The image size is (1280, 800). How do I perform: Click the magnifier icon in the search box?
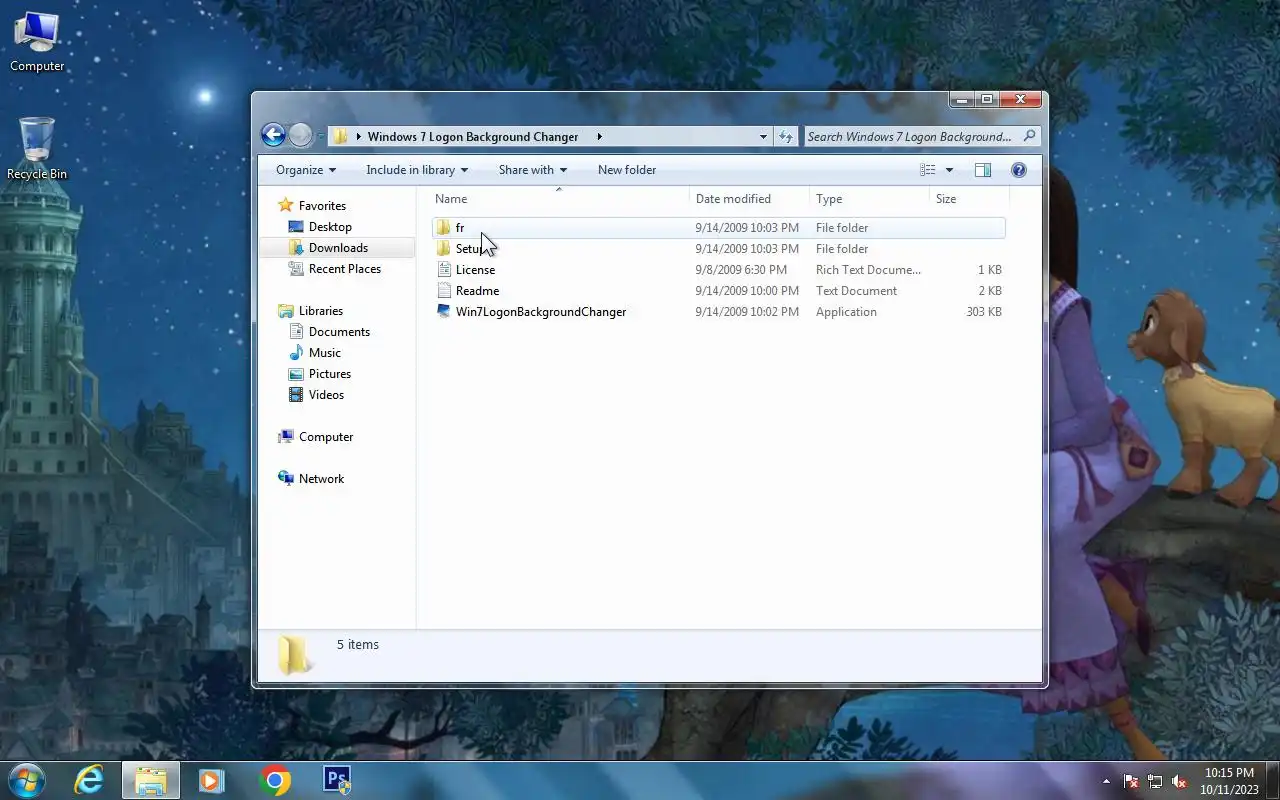coord(1030,136)
